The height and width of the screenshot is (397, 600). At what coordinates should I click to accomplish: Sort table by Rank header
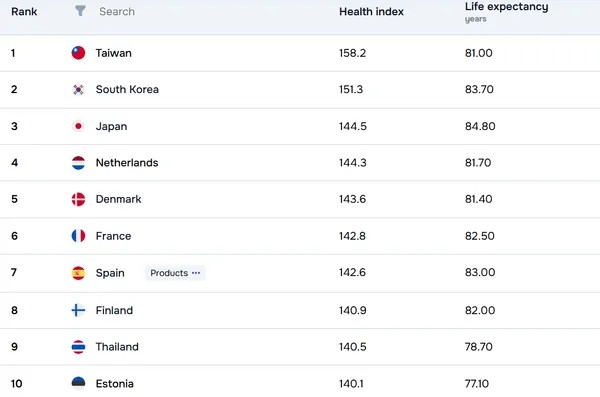pyautogui.click(x=24, y=11)
